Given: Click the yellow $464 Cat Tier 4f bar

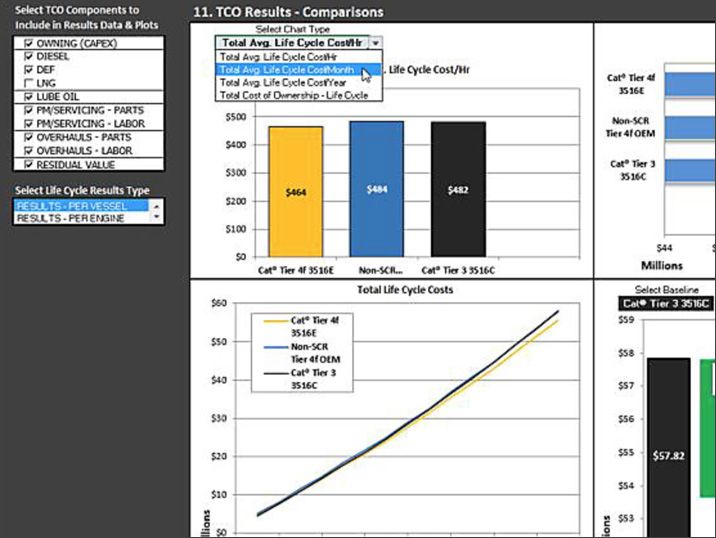Looking at the screenshot, I should [295, 190].
